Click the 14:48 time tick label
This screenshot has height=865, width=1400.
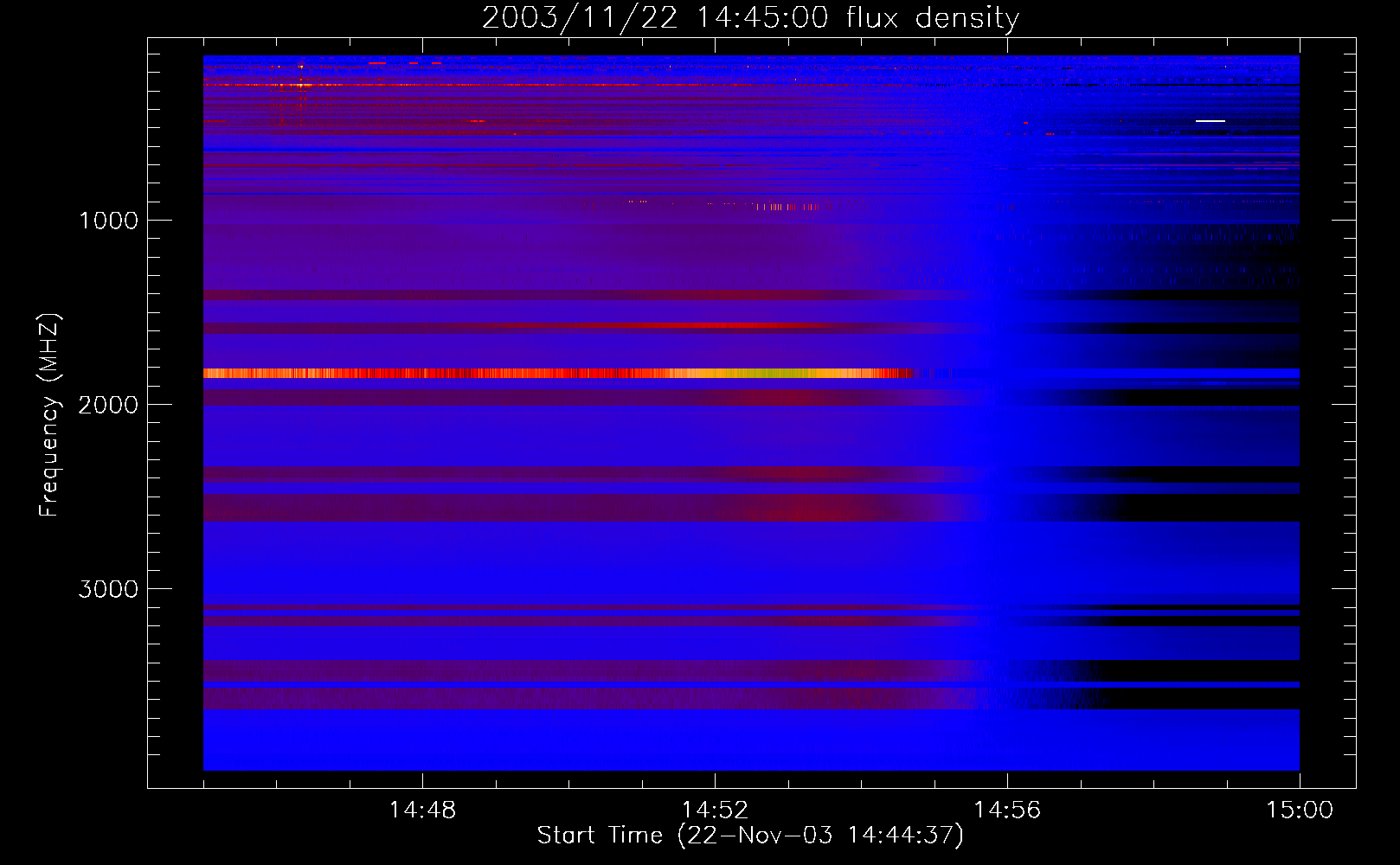[x=422, y=811]
